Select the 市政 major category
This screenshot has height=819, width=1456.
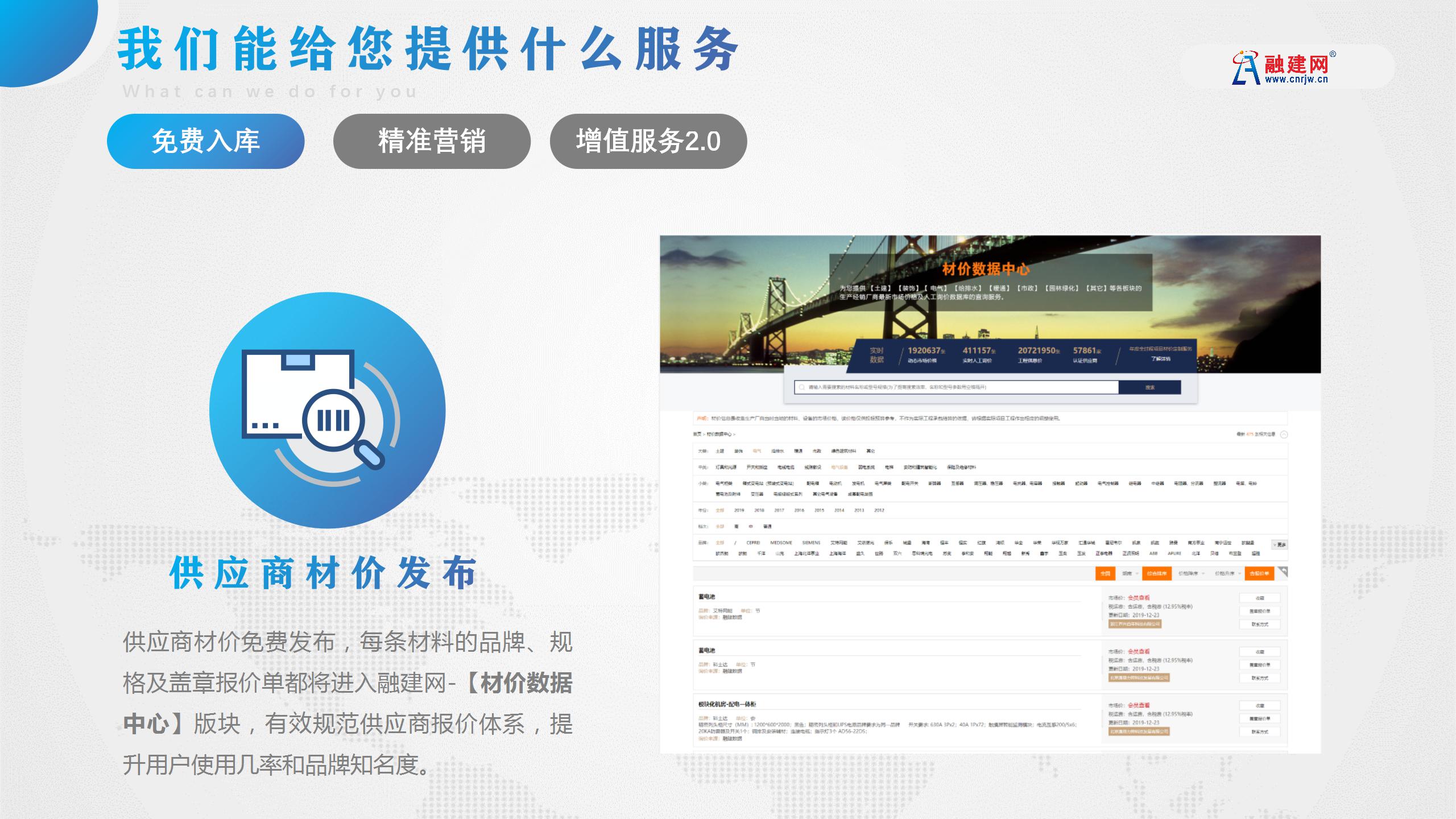coord(817,451)
